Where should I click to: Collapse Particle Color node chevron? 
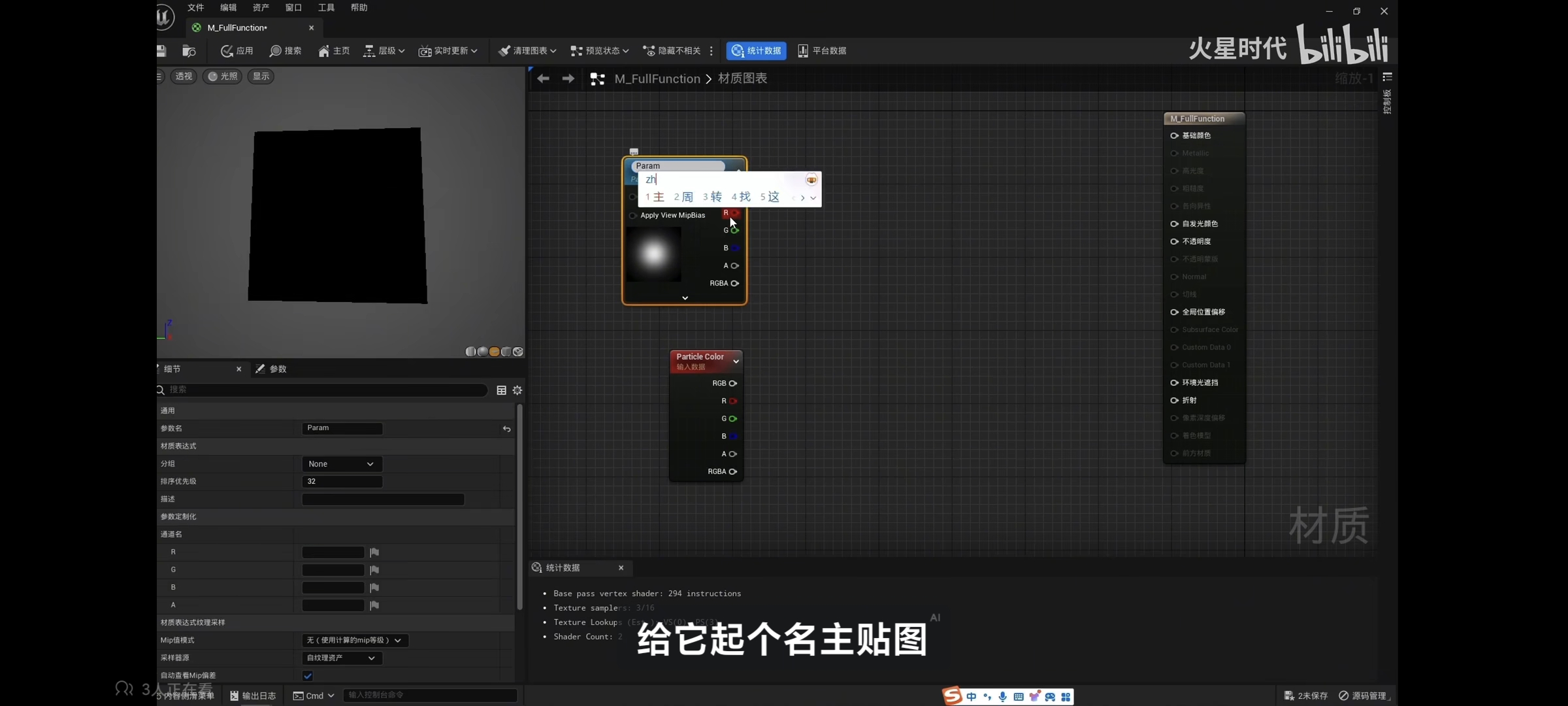[x=736, y=361]
